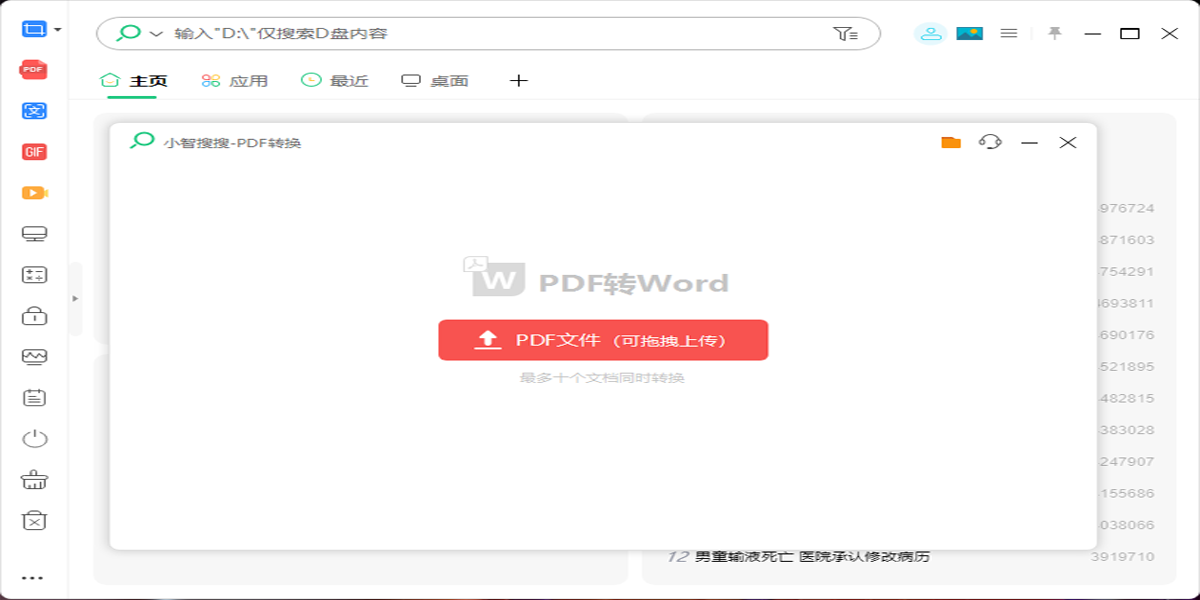Switch to the 应用 tab
Image resolution: width=1200 pixels, height=600 pixels.
click(235, 81)
